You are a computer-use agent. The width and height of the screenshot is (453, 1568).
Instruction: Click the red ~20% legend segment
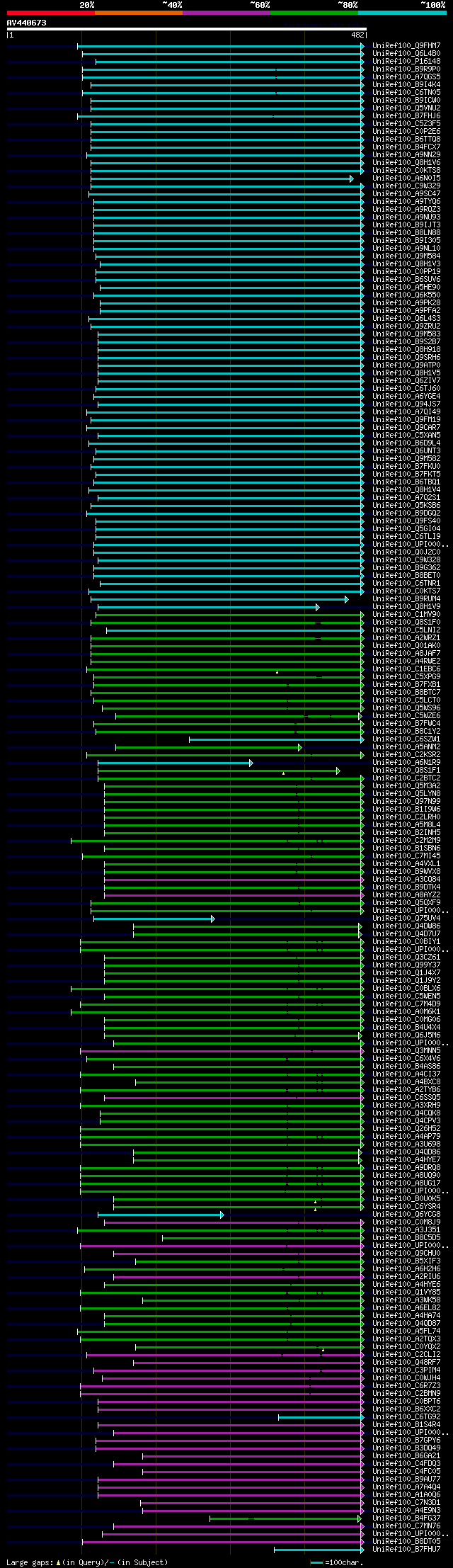coord(51,13)
